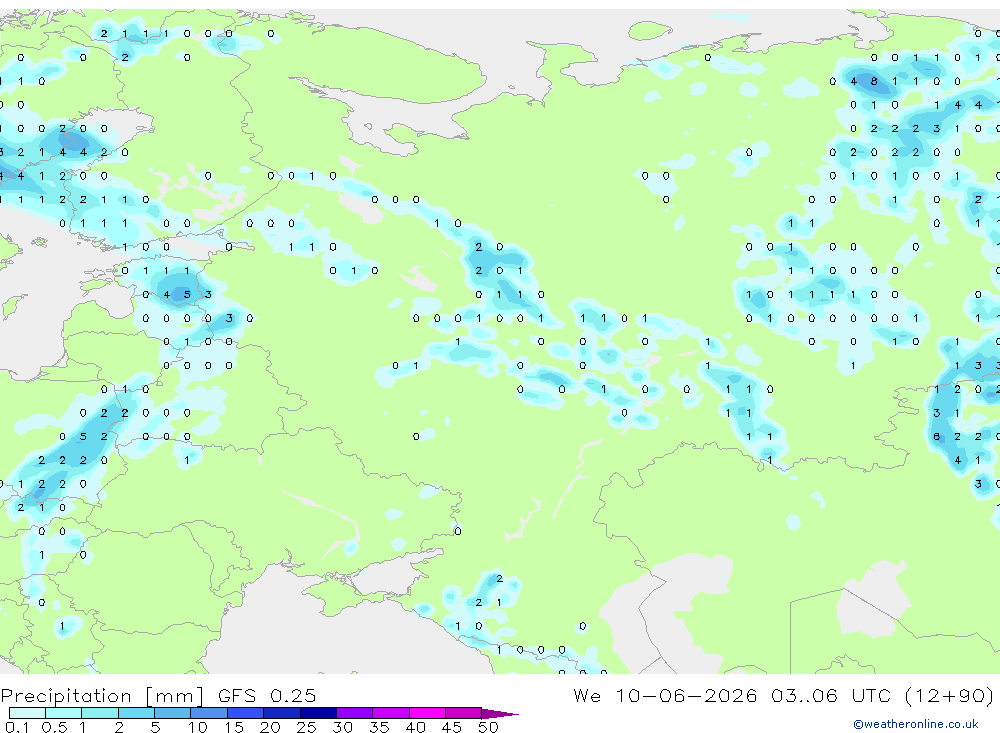Select the 45–50 mm legend color swatch

pyautogui.click(x=464, y=713)
